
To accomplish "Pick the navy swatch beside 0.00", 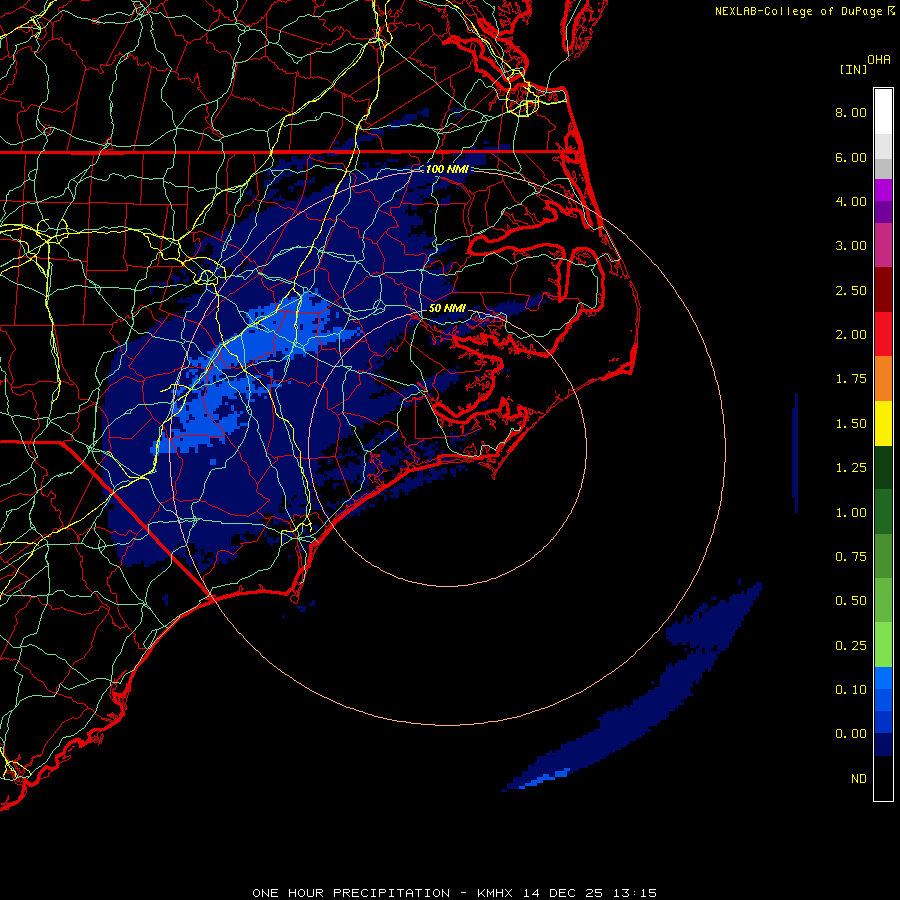I will (883, 745).
